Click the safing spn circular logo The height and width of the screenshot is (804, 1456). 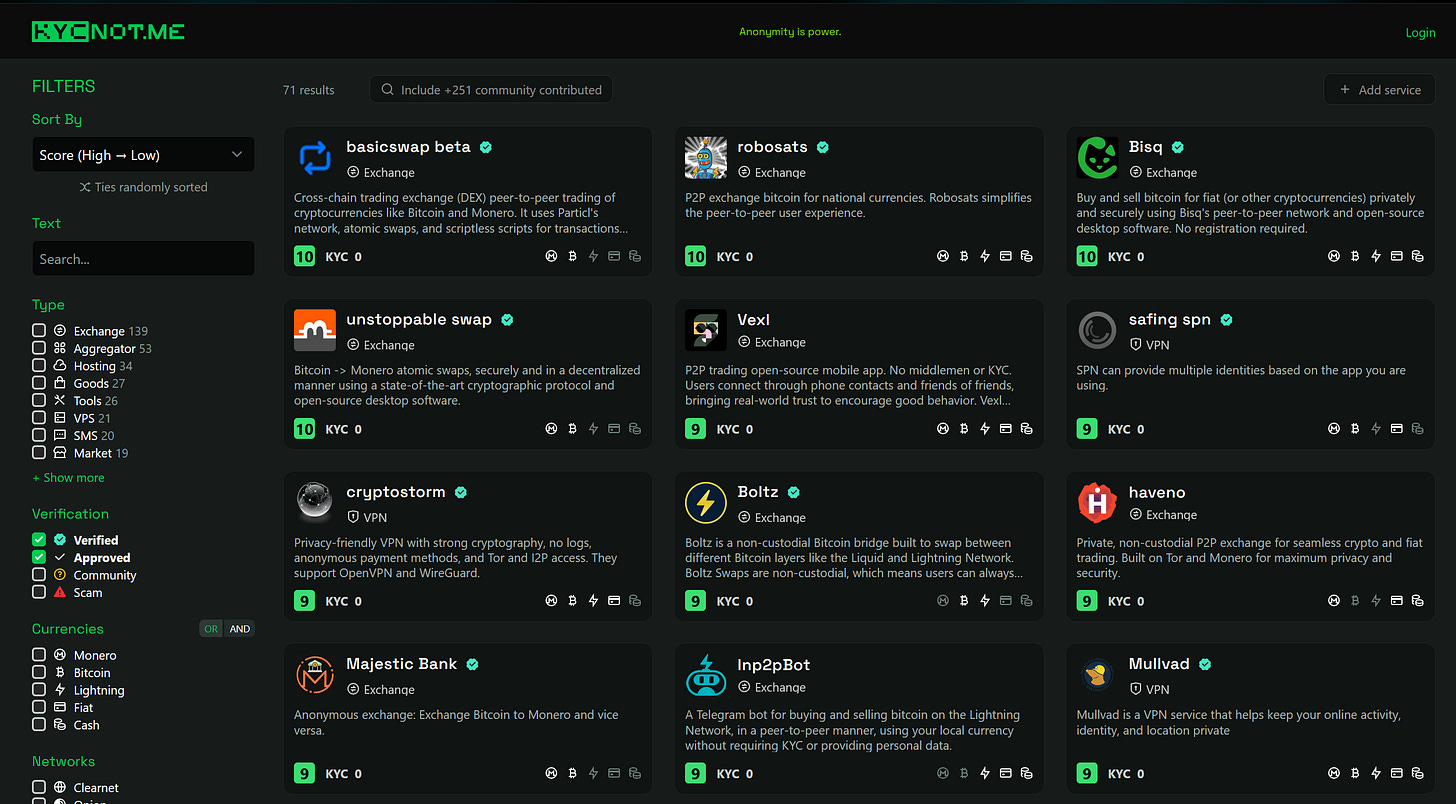coord(1097,330)
